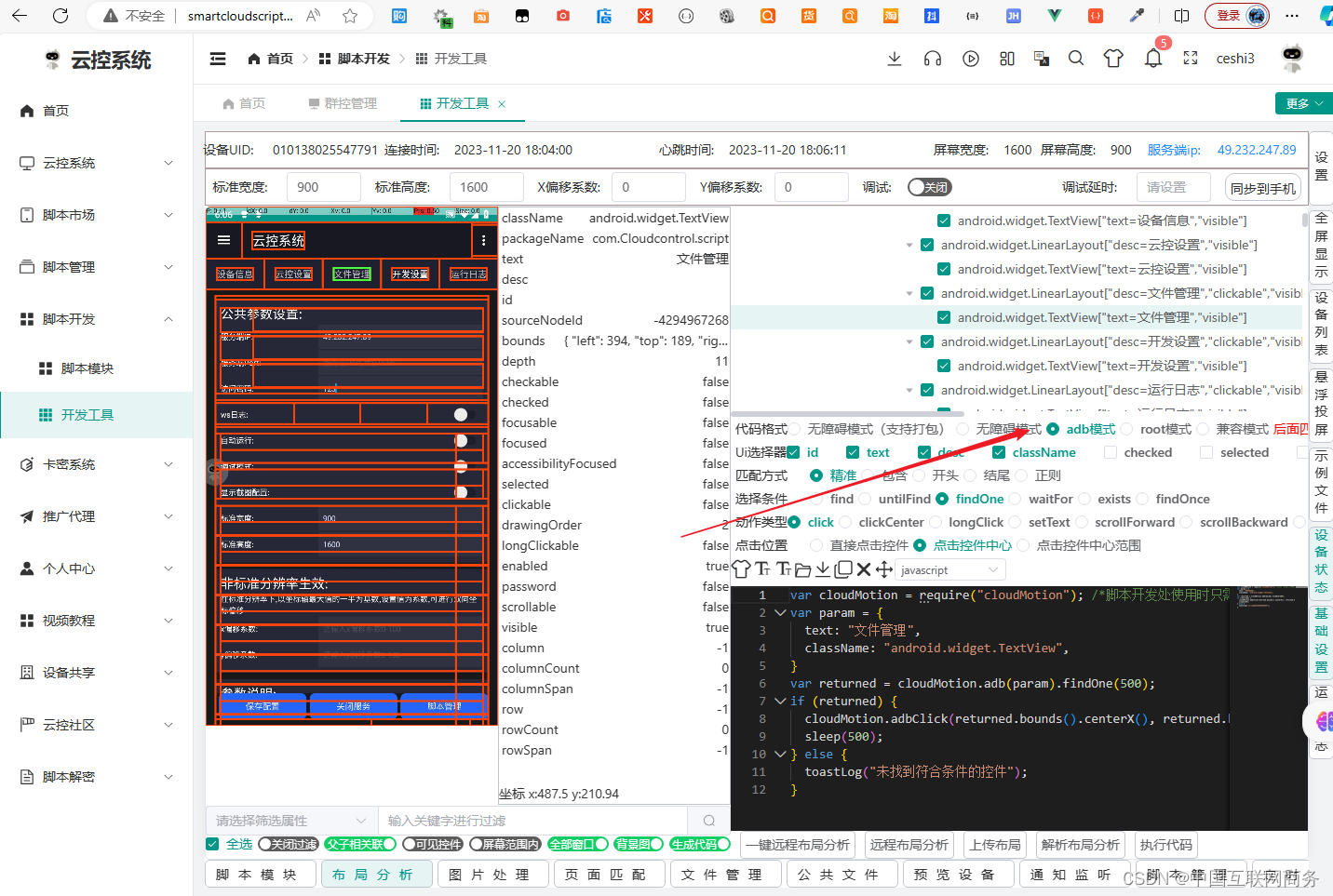This screenshot has width=1333, height=896.
Task: Check the selected attribute checkbox
Action: 1206,452
